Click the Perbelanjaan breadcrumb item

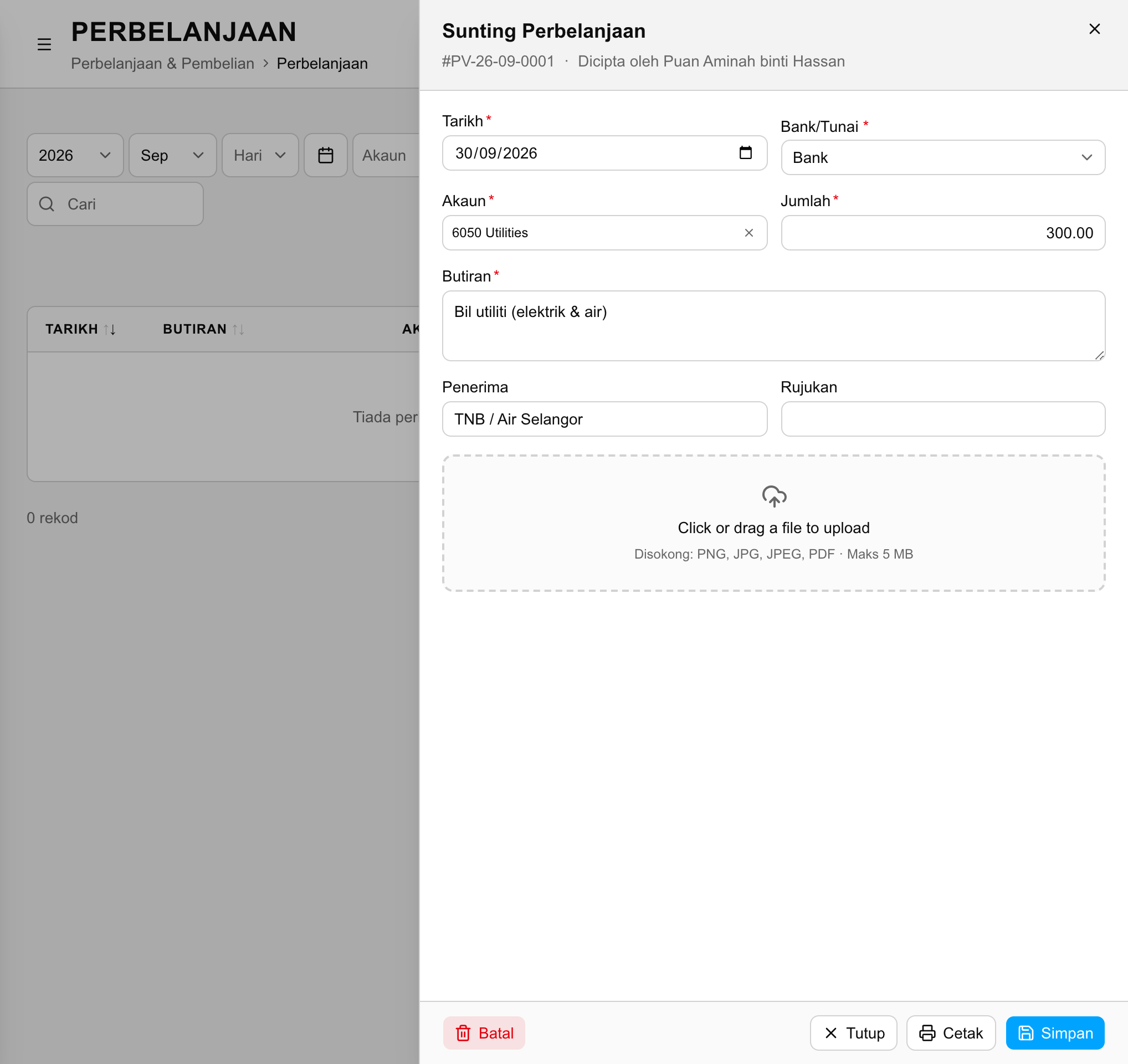pos(322,64)
